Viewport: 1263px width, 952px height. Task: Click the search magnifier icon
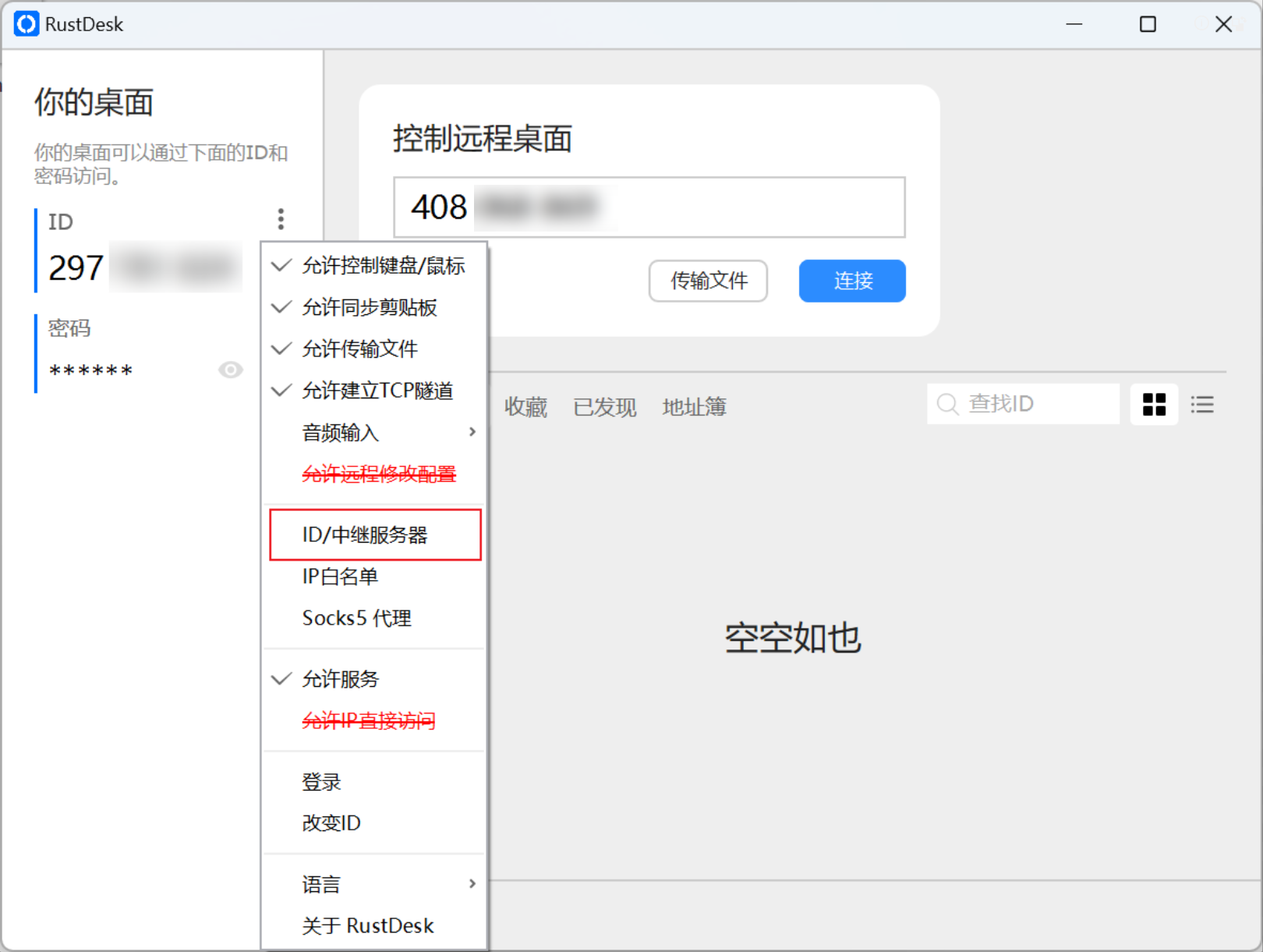[947, 404]
